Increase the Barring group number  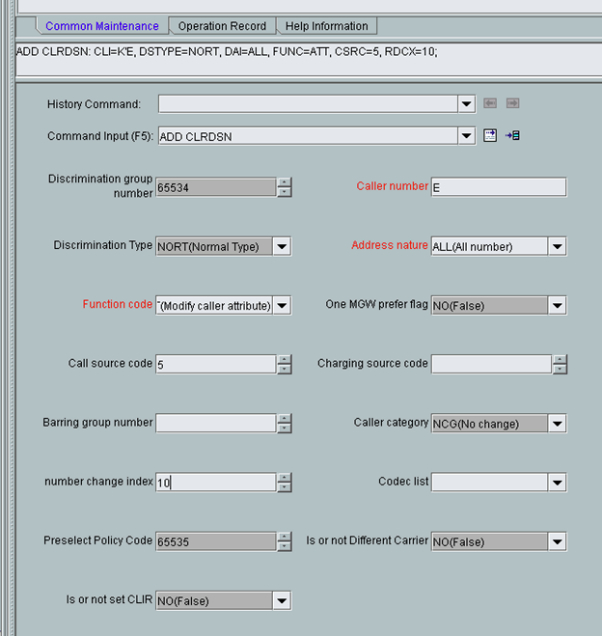click(284, 419)
